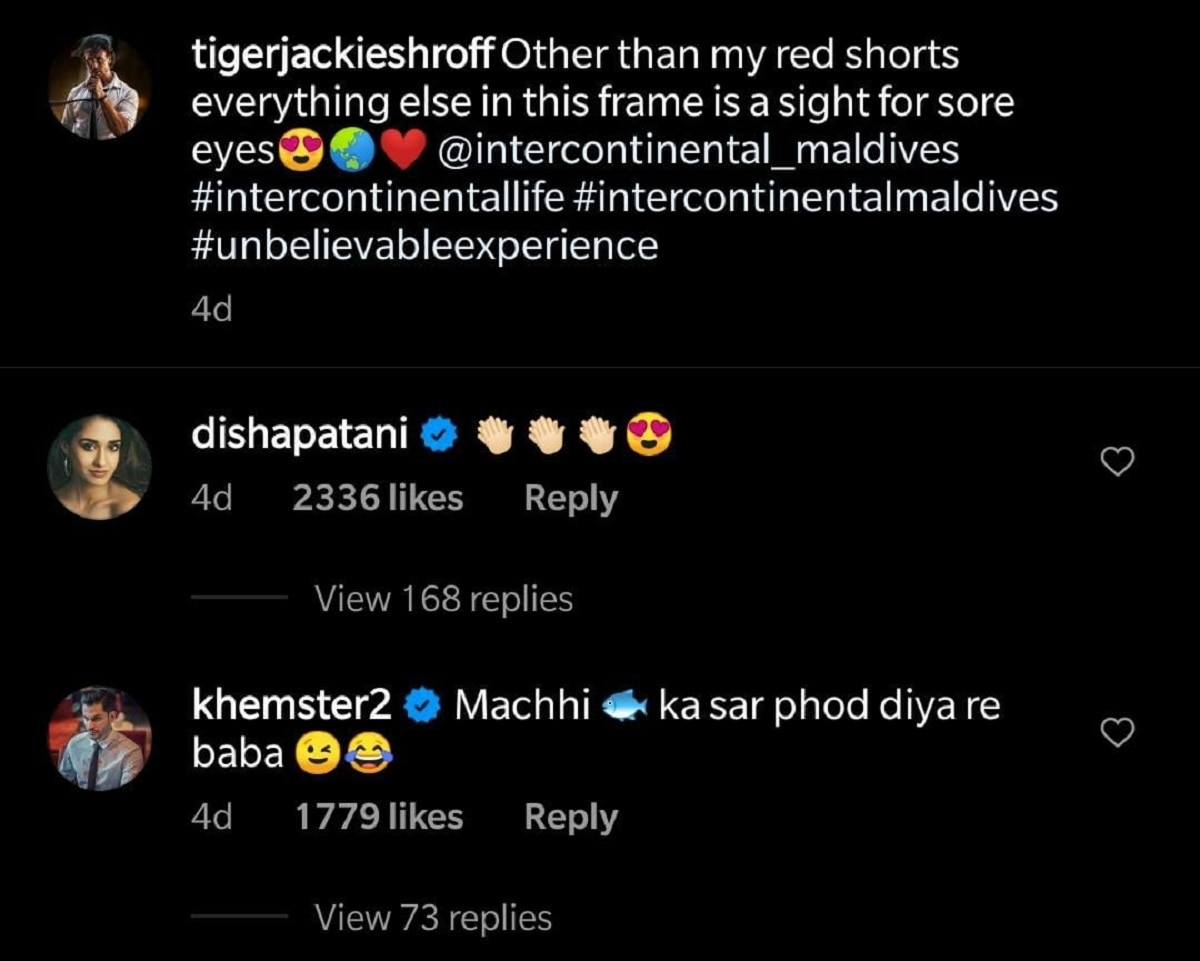
Task: Open khemster2's profile picture
Action: (x=99, y=738)
